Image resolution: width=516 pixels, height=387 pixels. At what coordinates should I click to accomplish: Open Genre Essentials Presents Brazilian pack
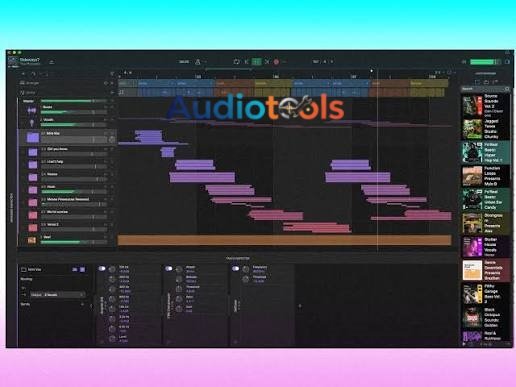pyautogui.click(x=485, y=270)
